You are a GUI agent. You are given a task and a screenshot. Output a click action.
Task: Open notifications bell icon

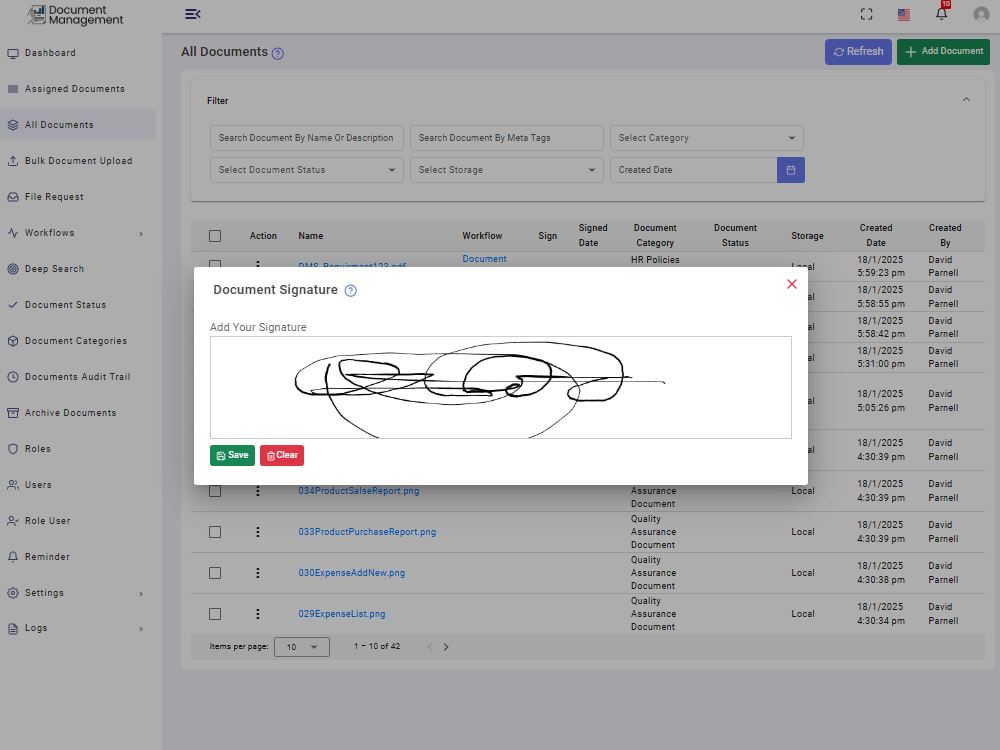point(941,14)
